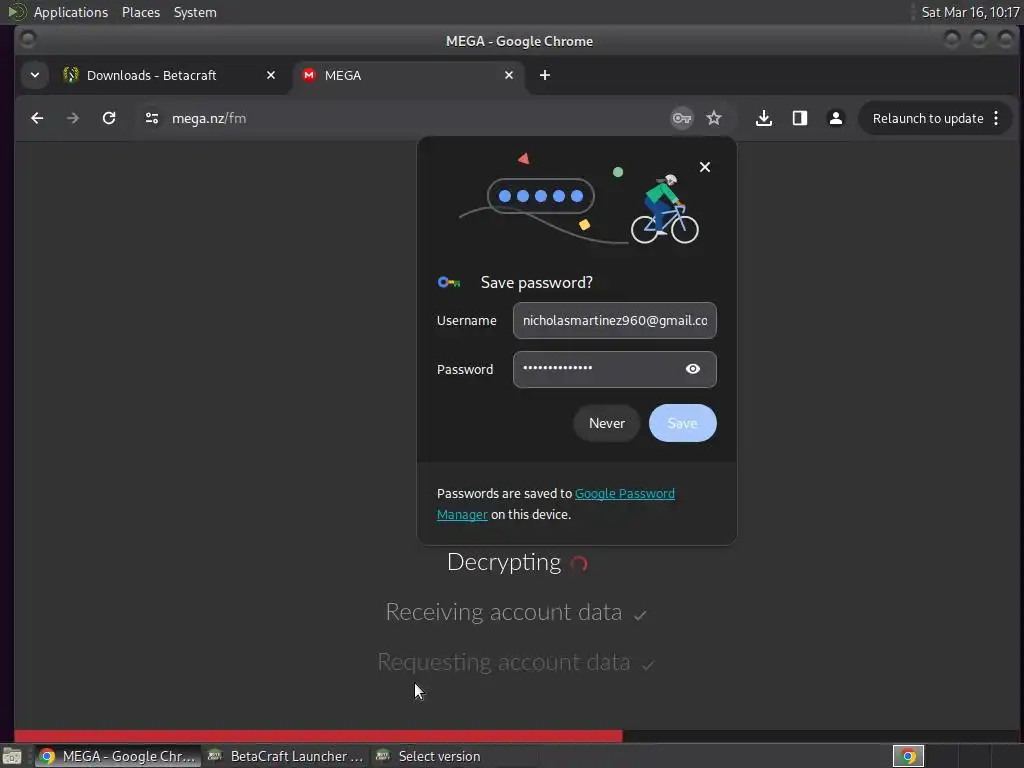Expand the tab search dropdown arrow

coord(35,75)
